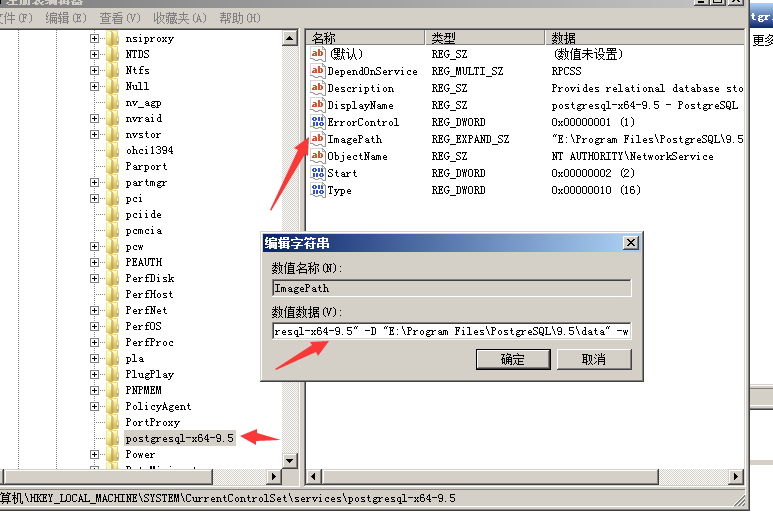Viewport: 773px width, 512px height.
Task: Select the DependOnService value icon
Action: point(318,71)
